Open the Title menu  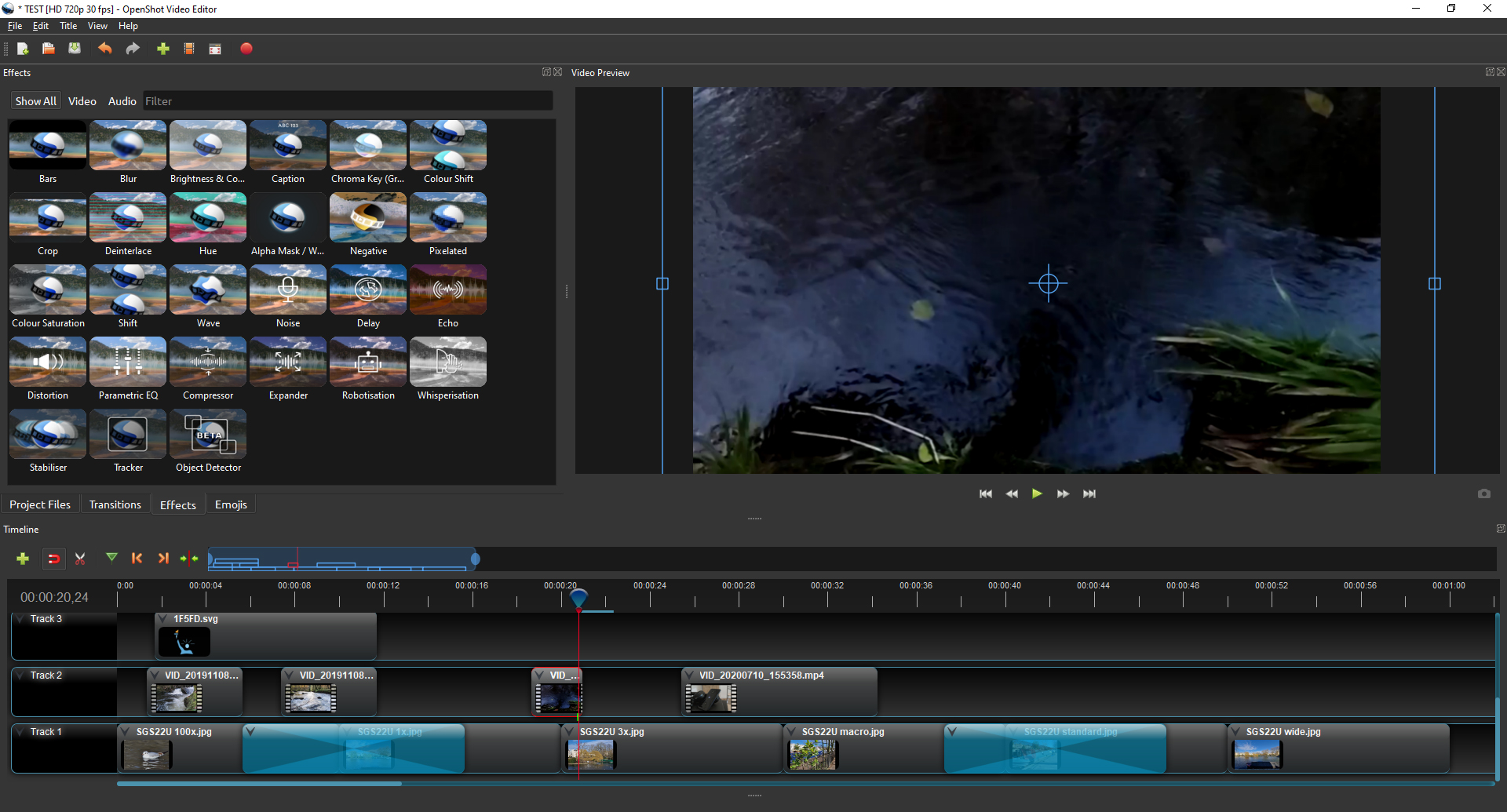pyautogui.click(x=68, y=25)
